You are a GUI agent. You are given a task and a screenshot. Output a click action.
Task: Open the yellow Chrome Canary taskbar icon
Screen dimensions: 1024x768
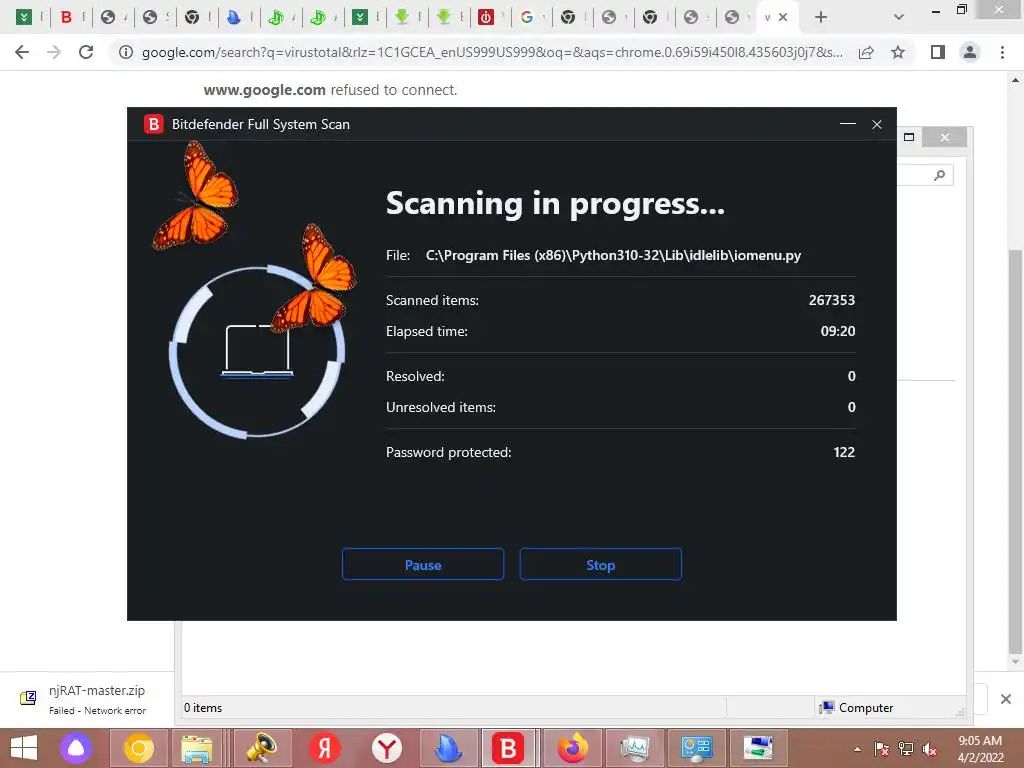click(x=138, y=748)
